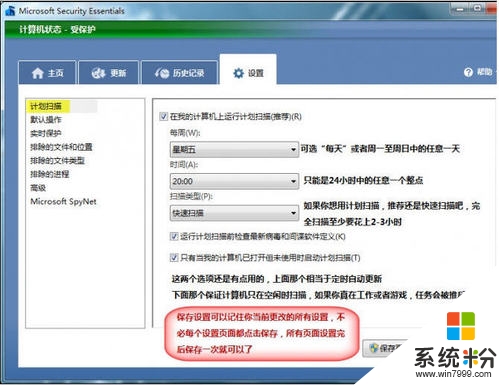The width and height of the screenshot is (499, 385).
Task: Open the 主页 (Home) tab
Action: (x=47, y=72)
